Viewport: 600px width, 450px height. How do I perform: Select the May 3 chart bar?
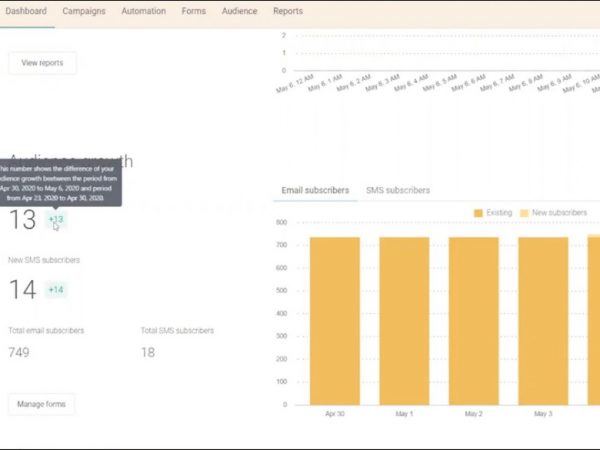pos(543,320)
